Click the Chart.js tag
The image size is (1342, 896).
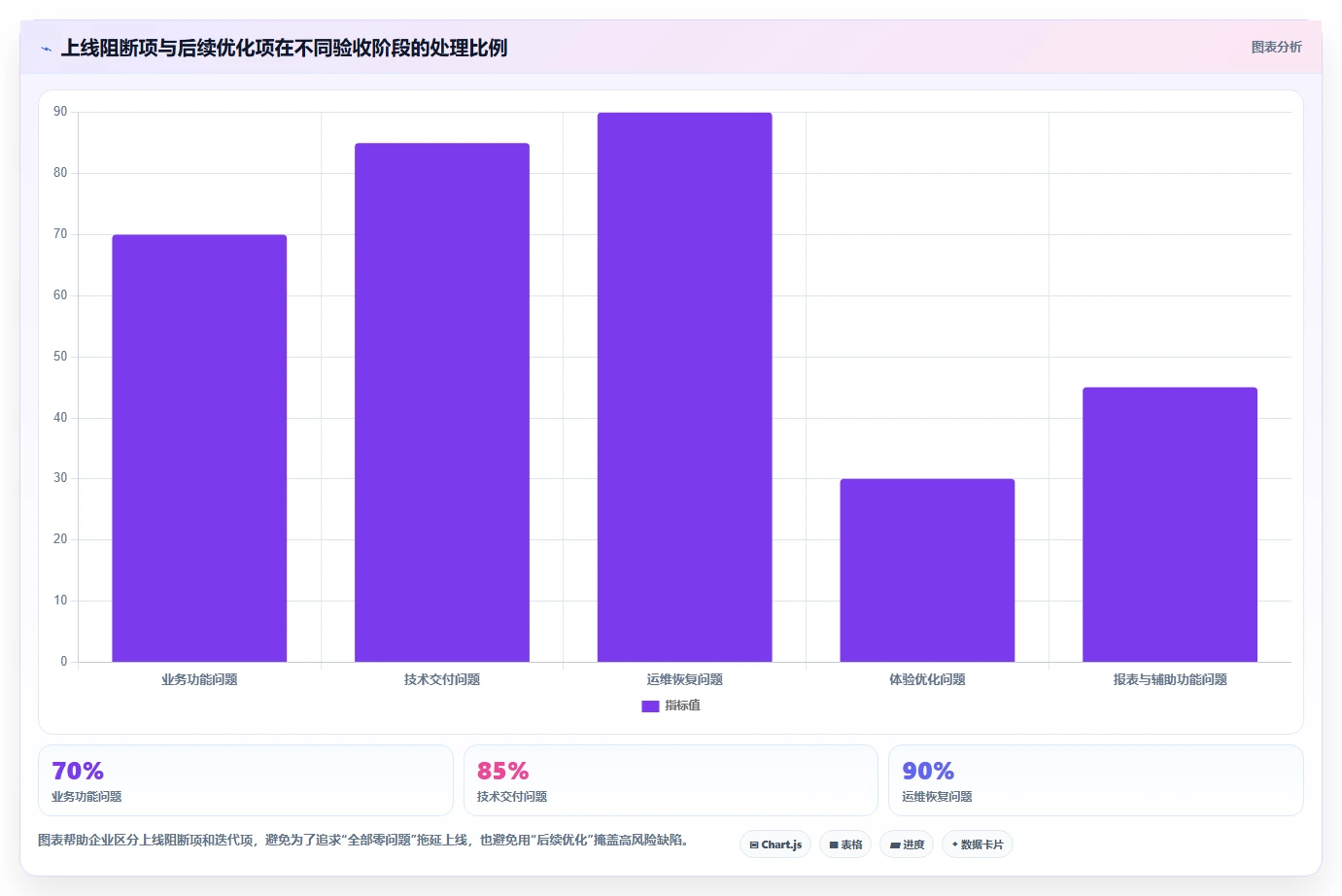775,844
